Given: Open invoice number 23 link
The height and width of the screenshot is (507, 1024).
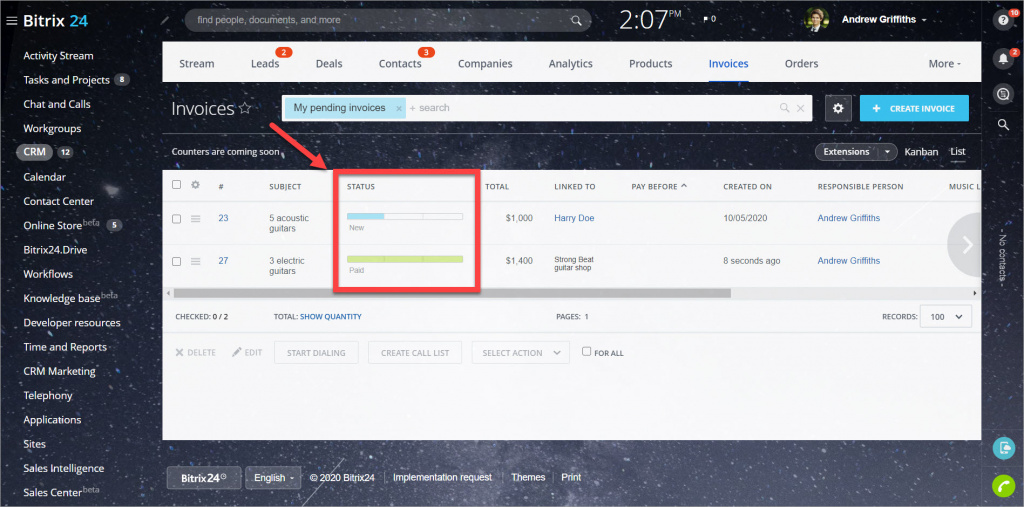Looking at the screenshot, I should 223,218.
